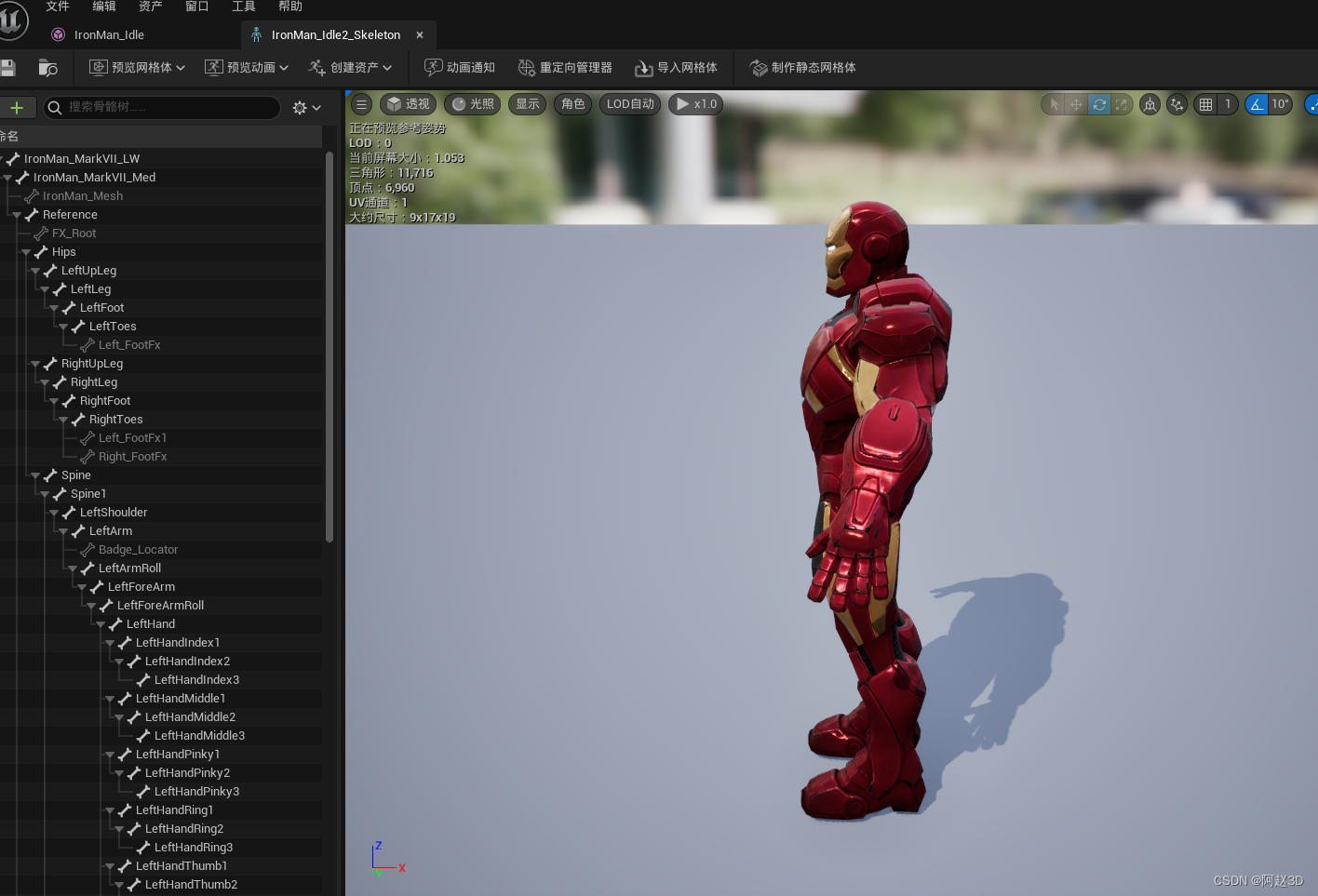The image size is (1318, 896).
Task: Collapse the Hips bone node
Action: (26, 252)
